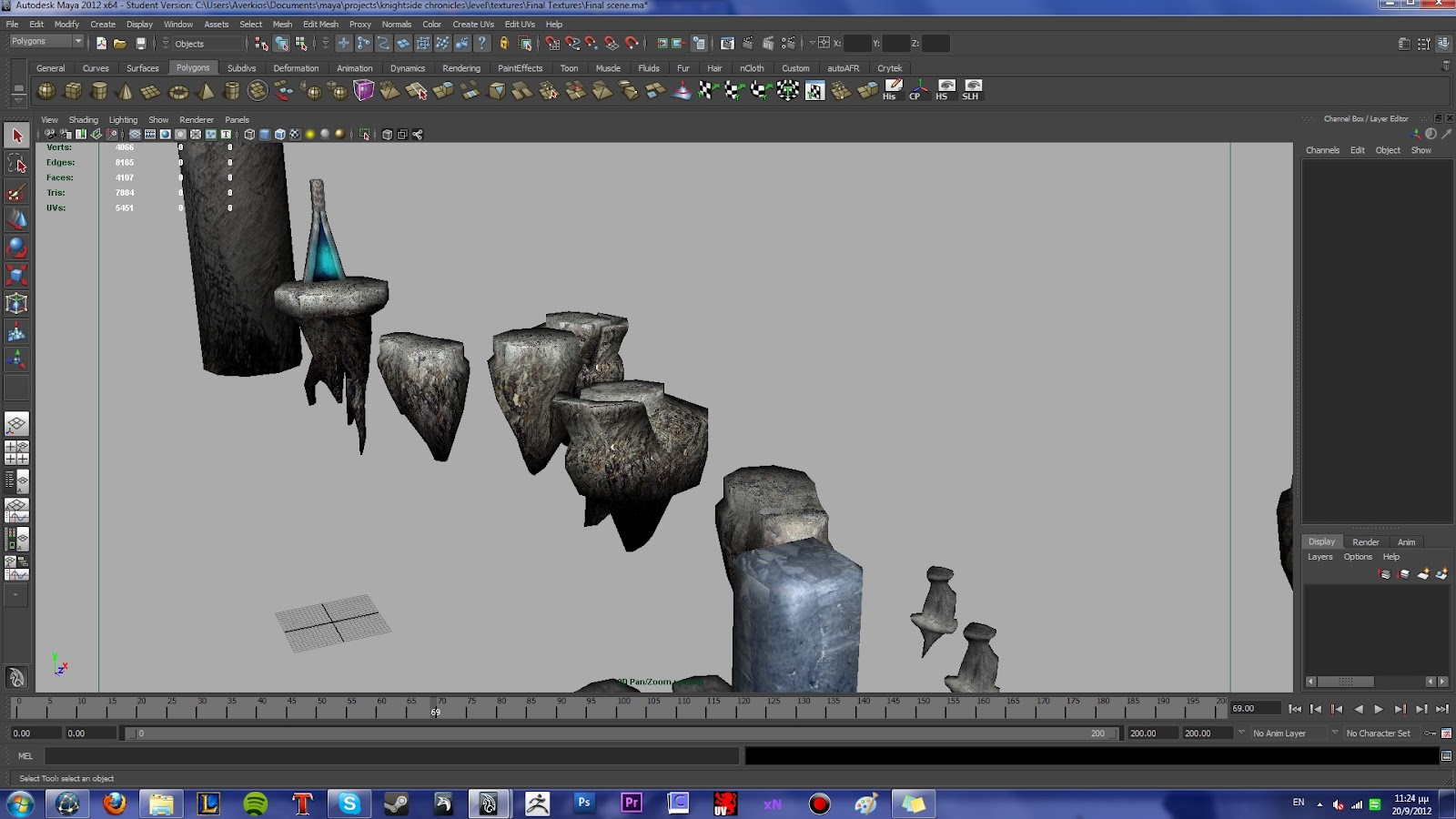Activate the Lasso selection tool
Screen dimensions: 1456x819
[16, 164]
